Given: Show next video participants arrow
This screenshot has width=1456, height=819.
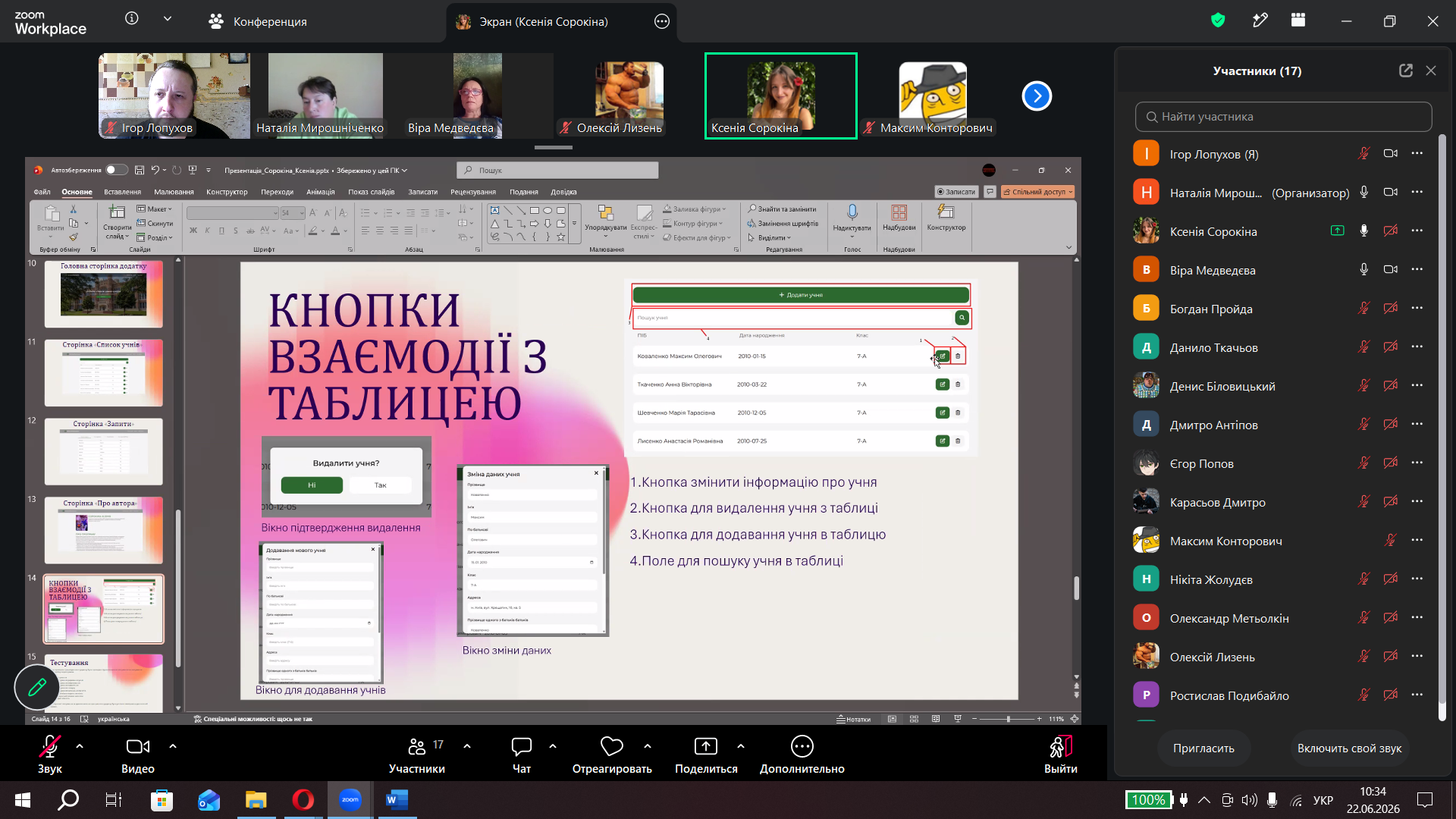Looking at the screenshot, I should tap(1037, 96).
